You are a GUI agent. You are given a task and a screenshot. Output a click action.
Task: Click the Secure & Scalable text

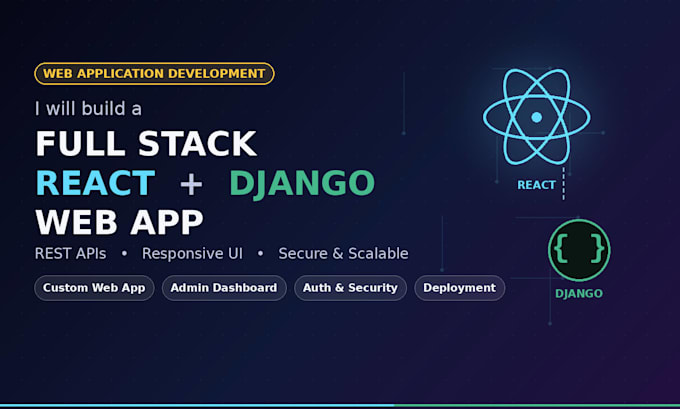pyautogui.click(x=343, y=253)
